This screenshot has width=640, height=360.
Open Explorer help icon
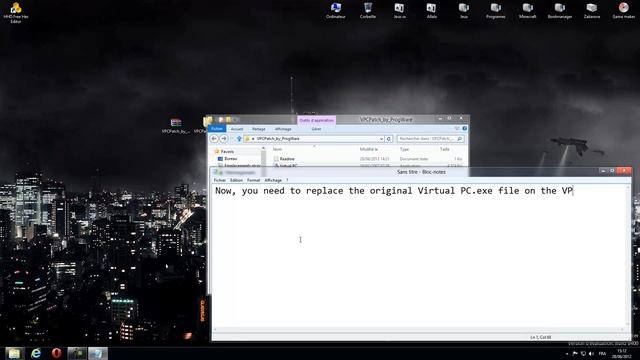pos(464,129)
